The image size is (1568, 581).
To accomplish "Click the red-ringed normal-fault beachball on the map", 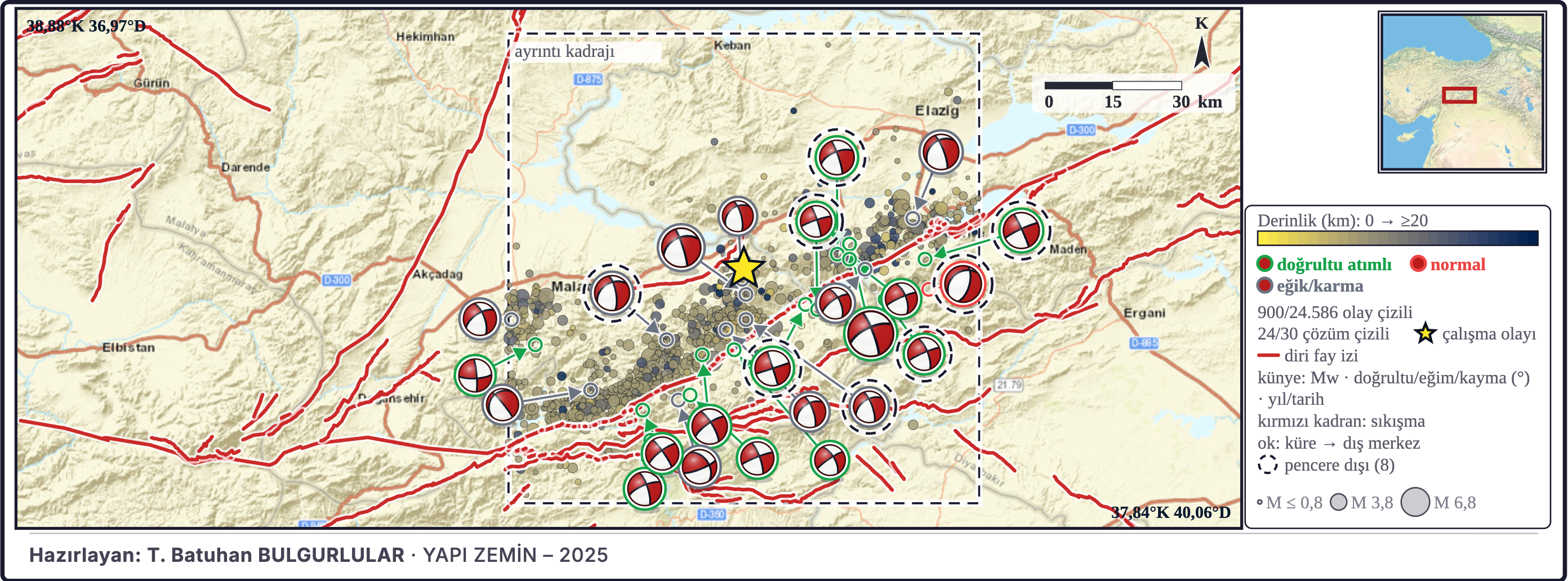I will (963, 284).
